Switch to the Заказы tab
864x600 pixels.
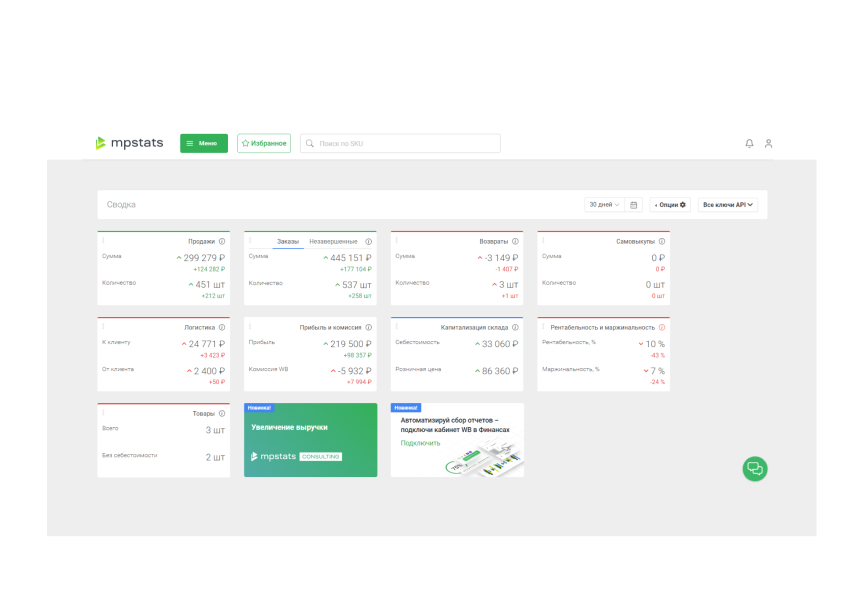tap(288, 241)
